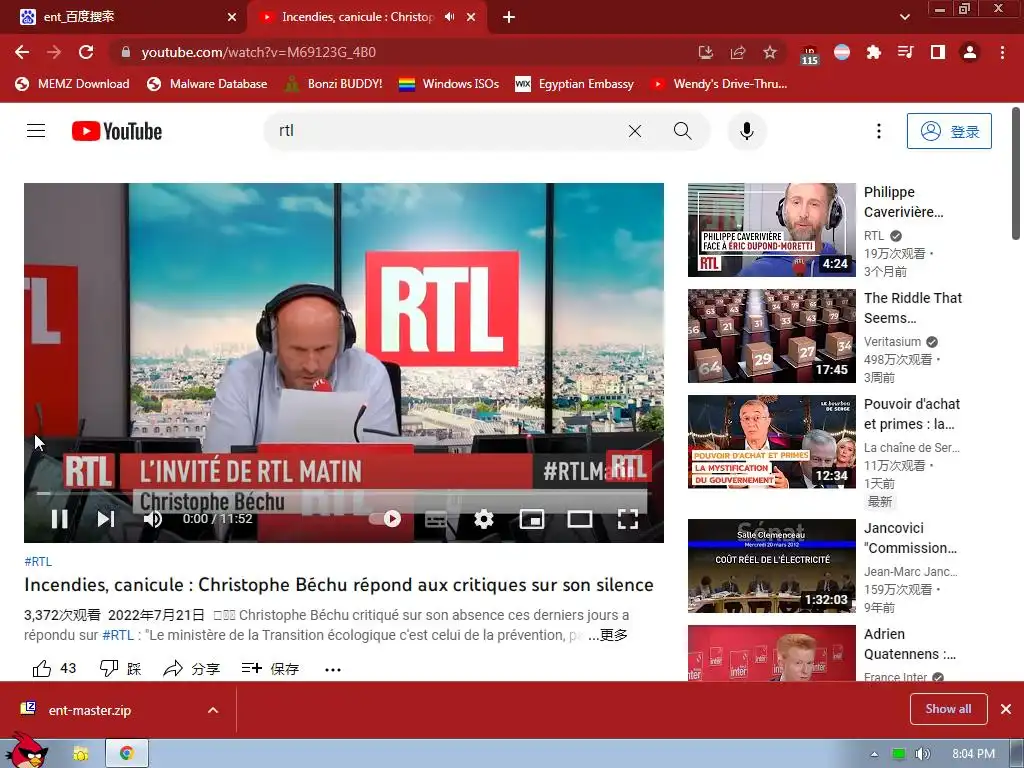Open more actions below the video
1024x768 pixels.
(333, 669)
